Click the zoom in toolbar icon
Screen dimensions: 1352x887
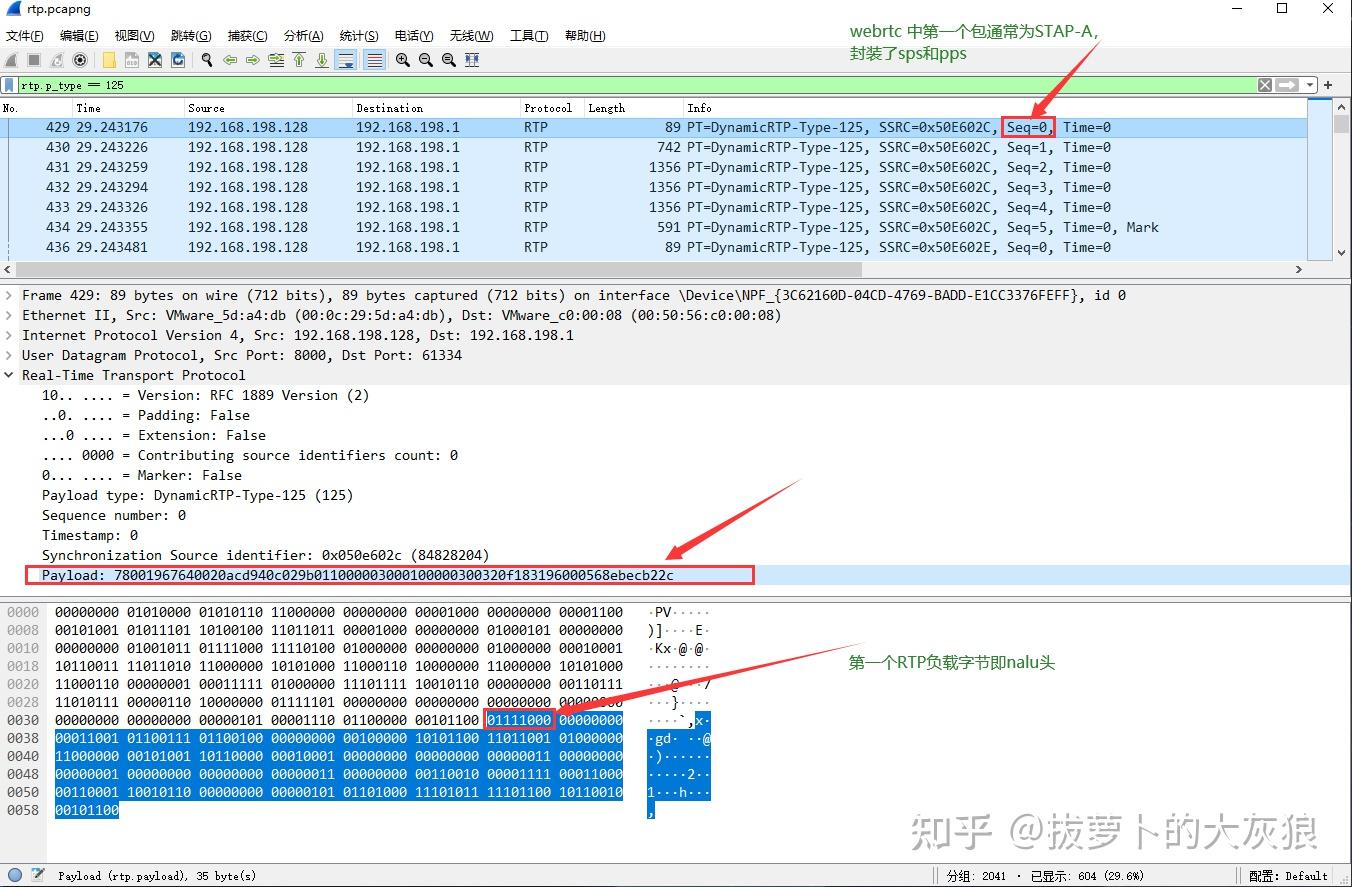(x=403, y=60)
